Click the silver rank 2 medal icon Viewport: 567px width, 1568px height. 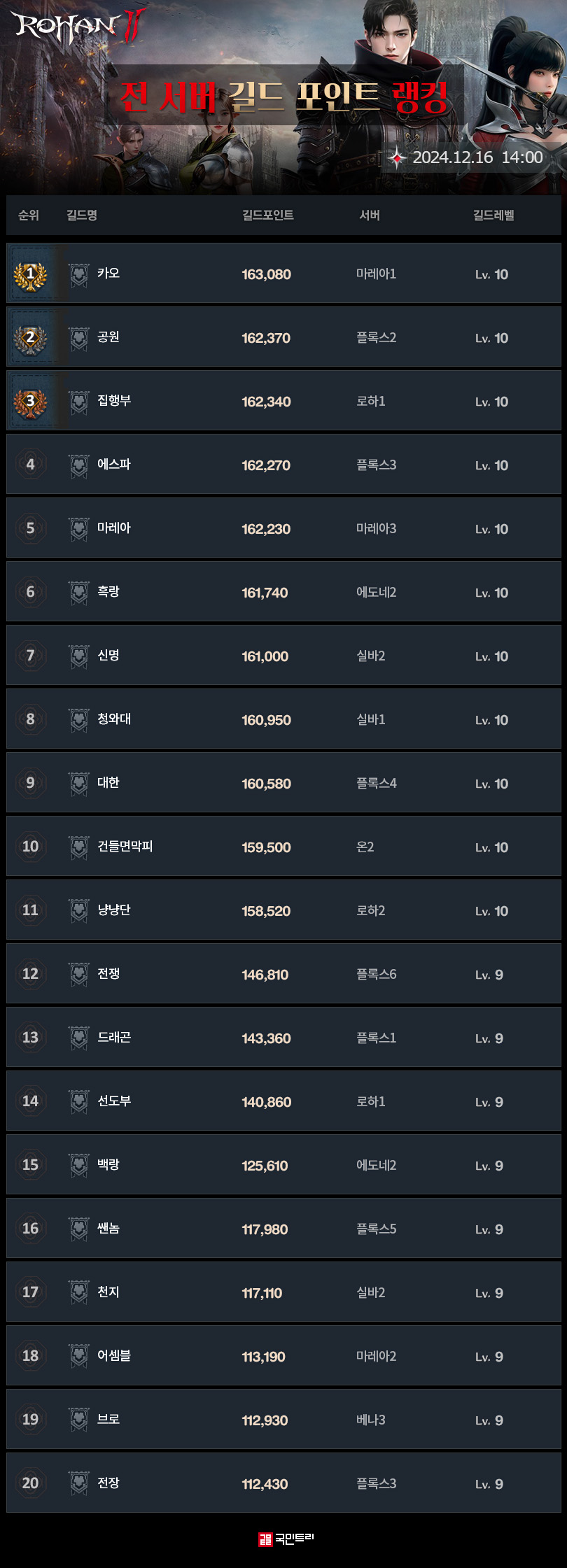click(30, 338)
